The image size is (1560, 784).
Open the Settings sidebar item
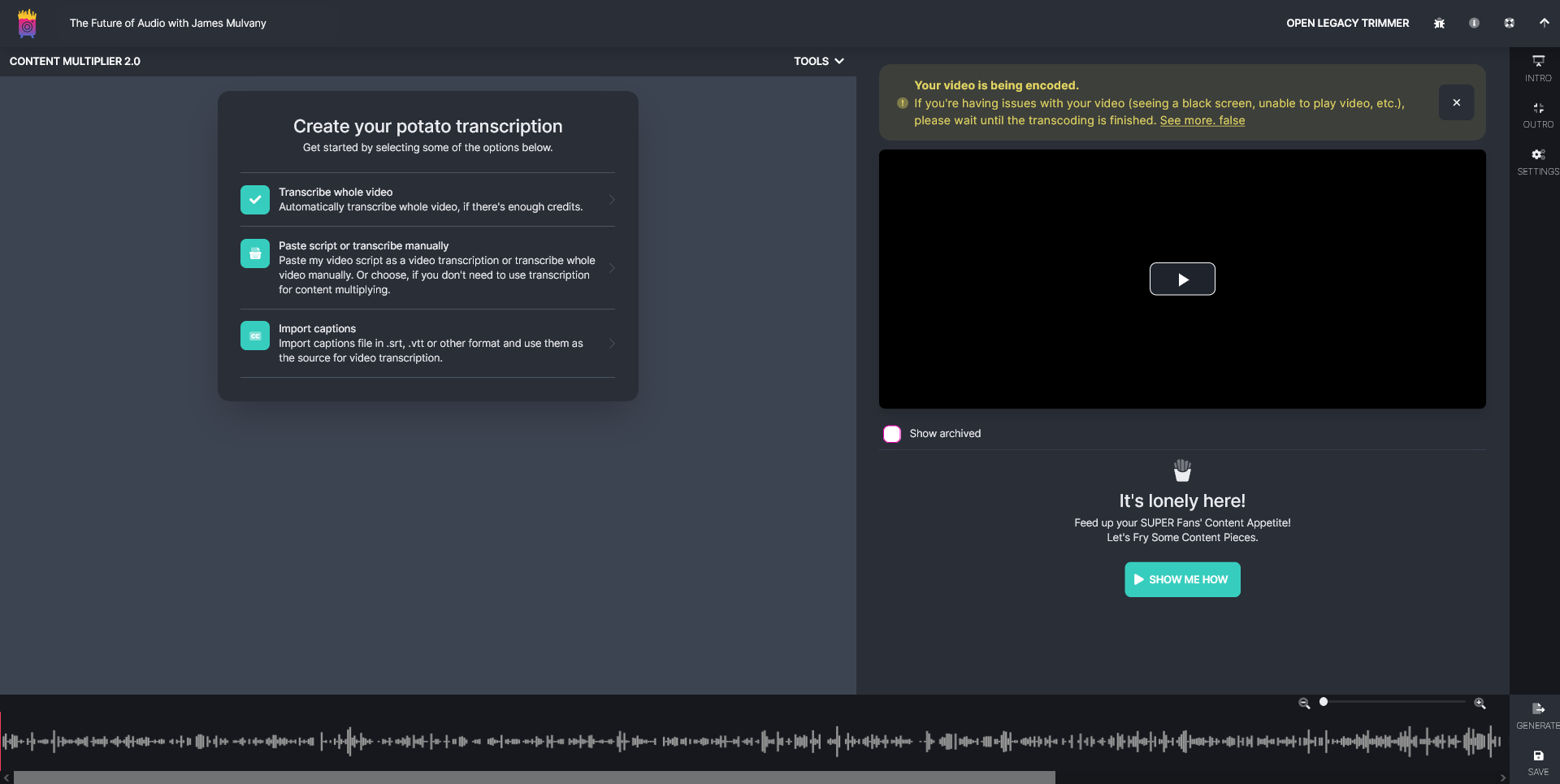(1537, 161)
